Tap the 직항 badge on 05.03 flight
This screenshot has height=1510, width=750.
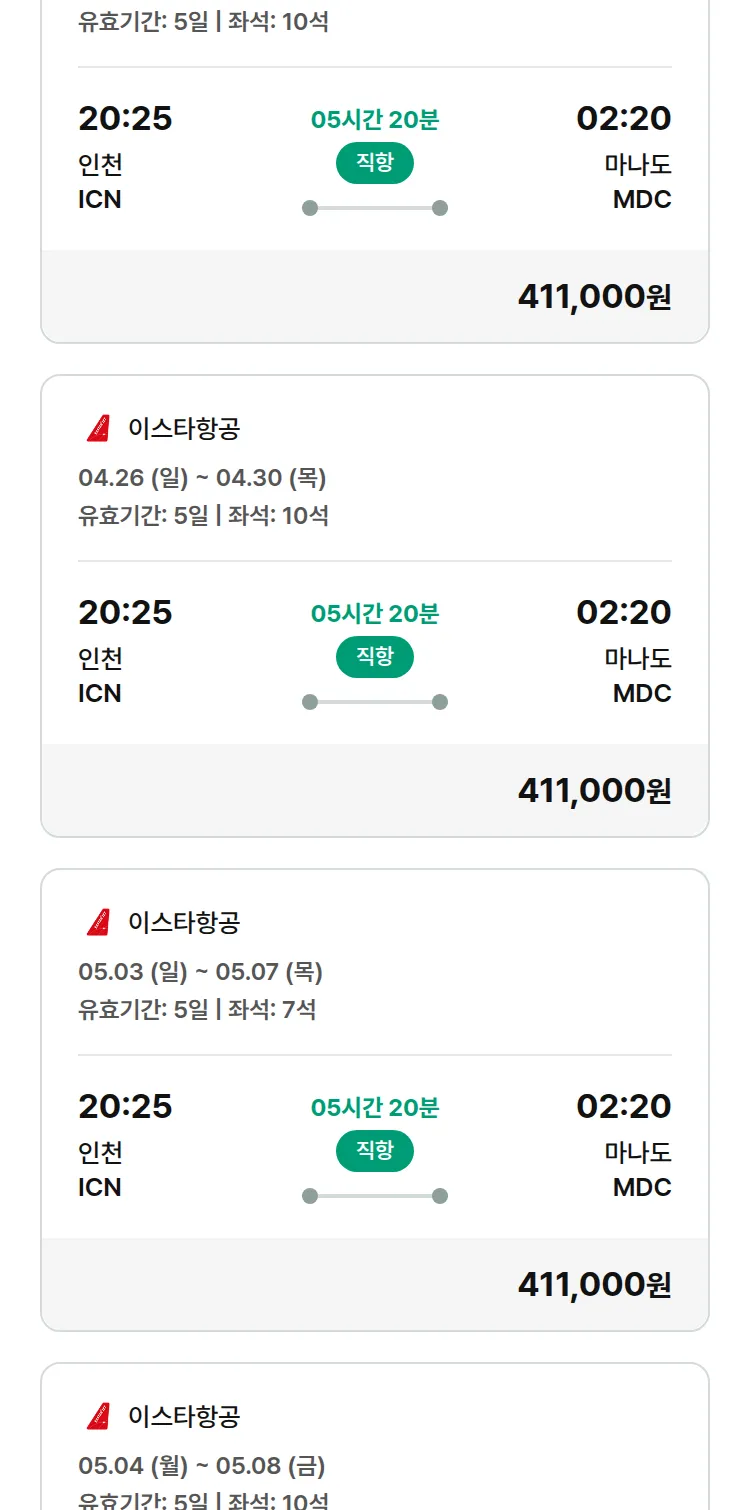point(375,1151)
